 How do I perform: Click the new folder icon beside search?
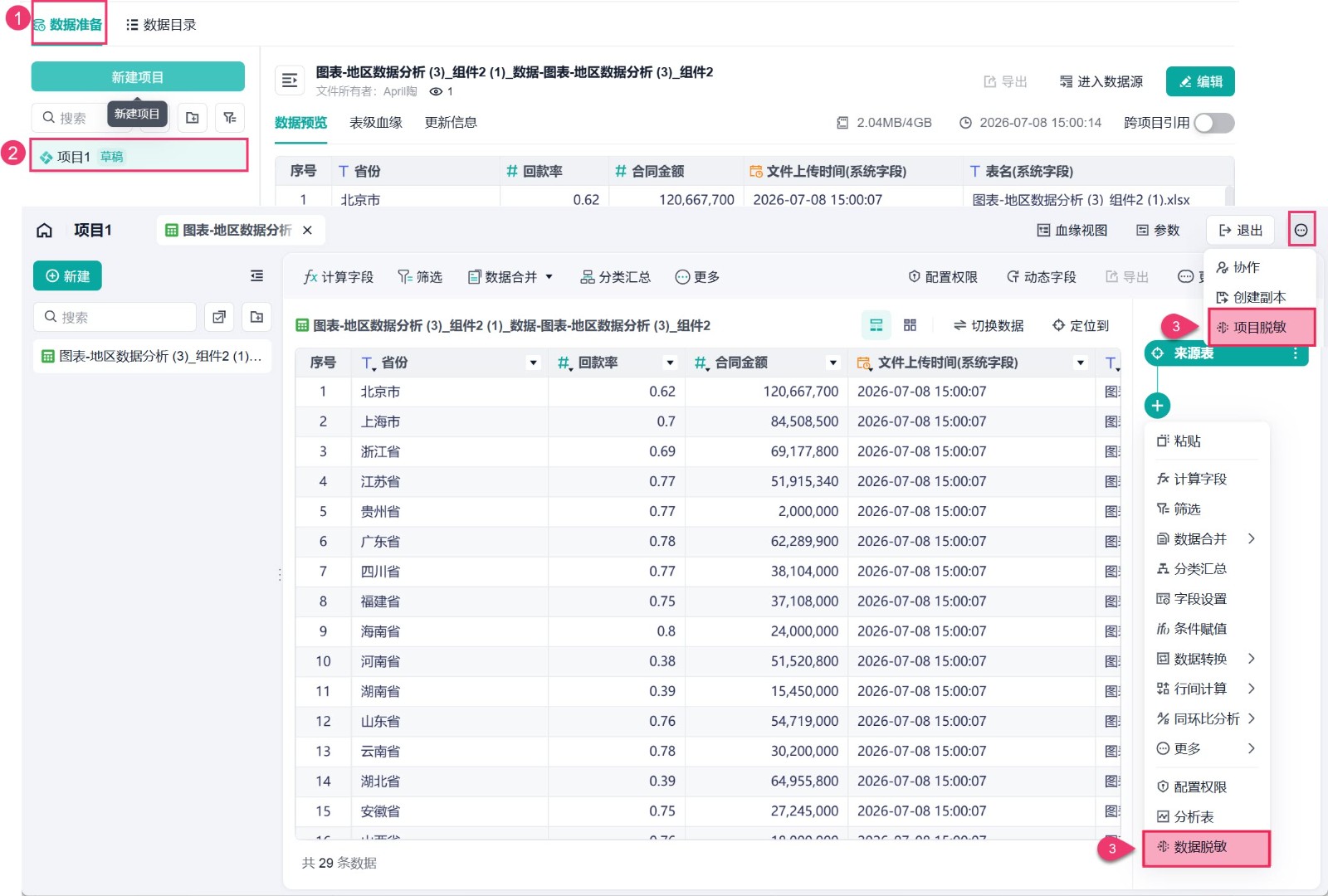[x=193, y=118]
